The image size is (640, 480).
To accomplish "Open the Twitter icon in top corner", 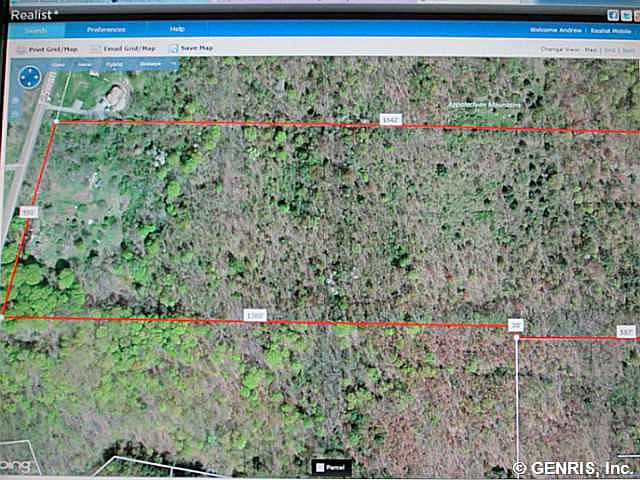I will click(x=627, y=15).
